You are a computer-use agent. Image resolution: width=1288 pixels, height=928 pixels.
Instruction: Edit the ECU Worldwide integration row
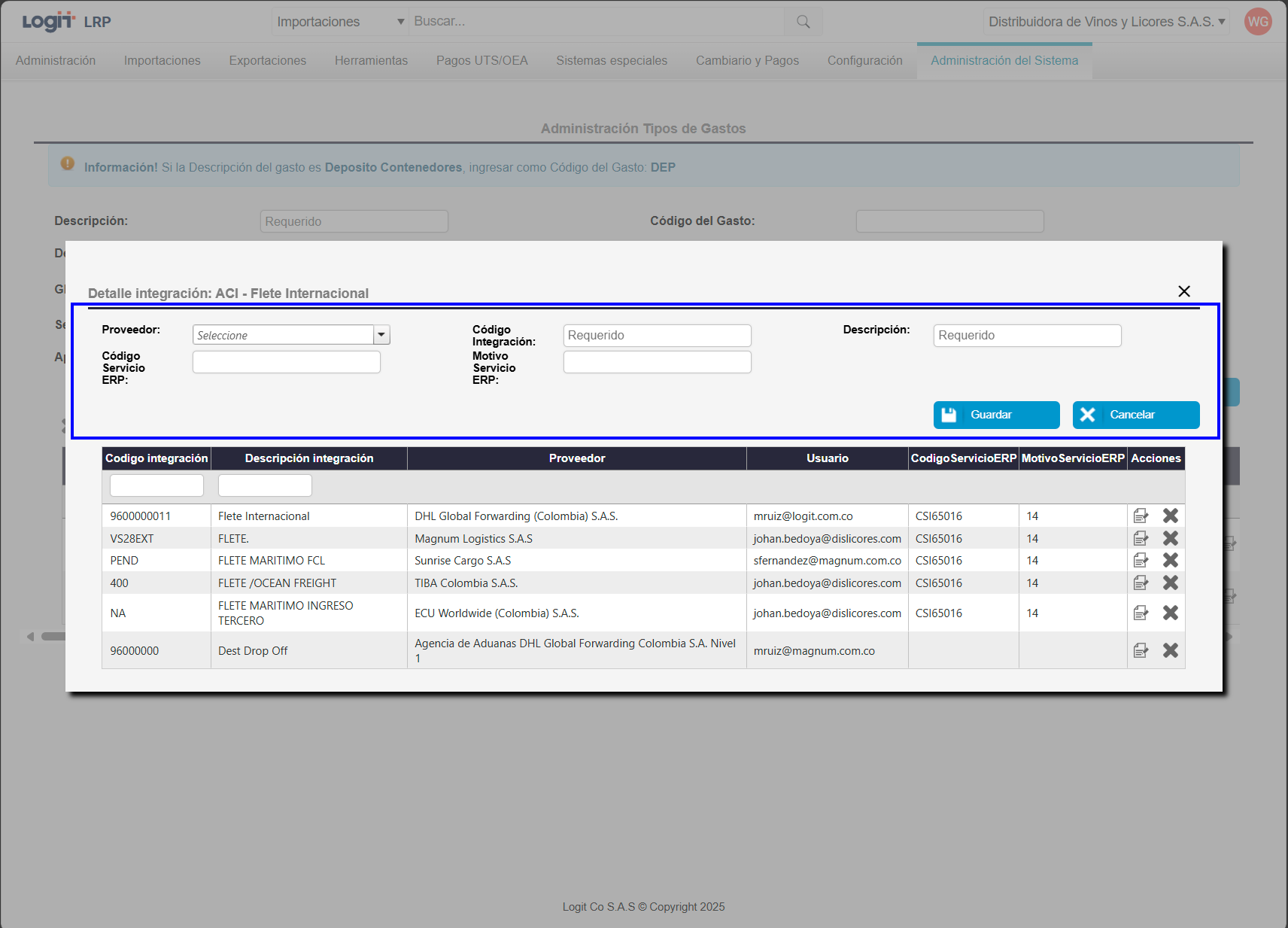(x=1141, y=613)
